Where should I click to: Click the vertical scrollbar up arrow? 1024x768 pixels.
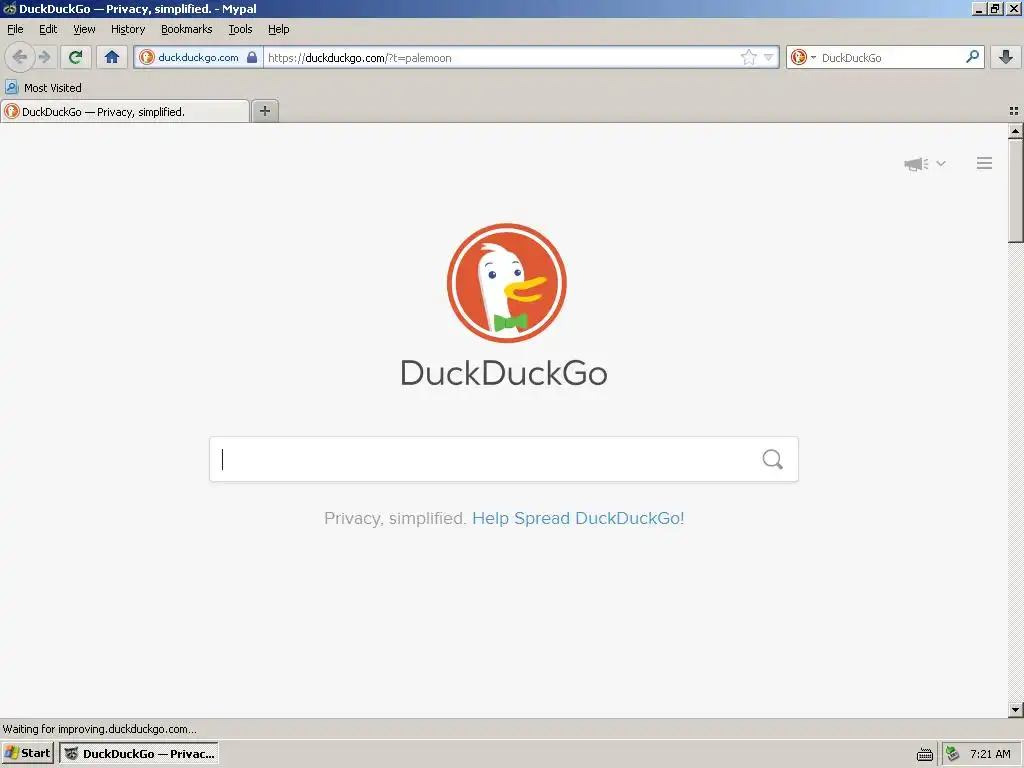[1015, 131]
